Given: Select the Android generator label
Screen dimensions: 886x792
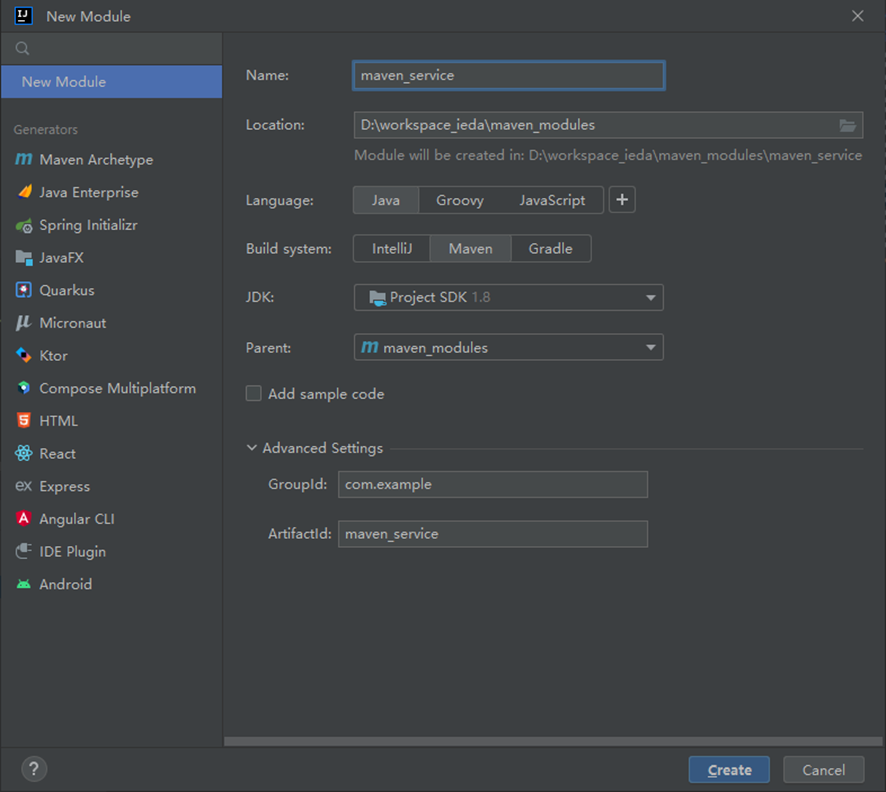Looking at the screenshot, I should [x=66, y=584].
